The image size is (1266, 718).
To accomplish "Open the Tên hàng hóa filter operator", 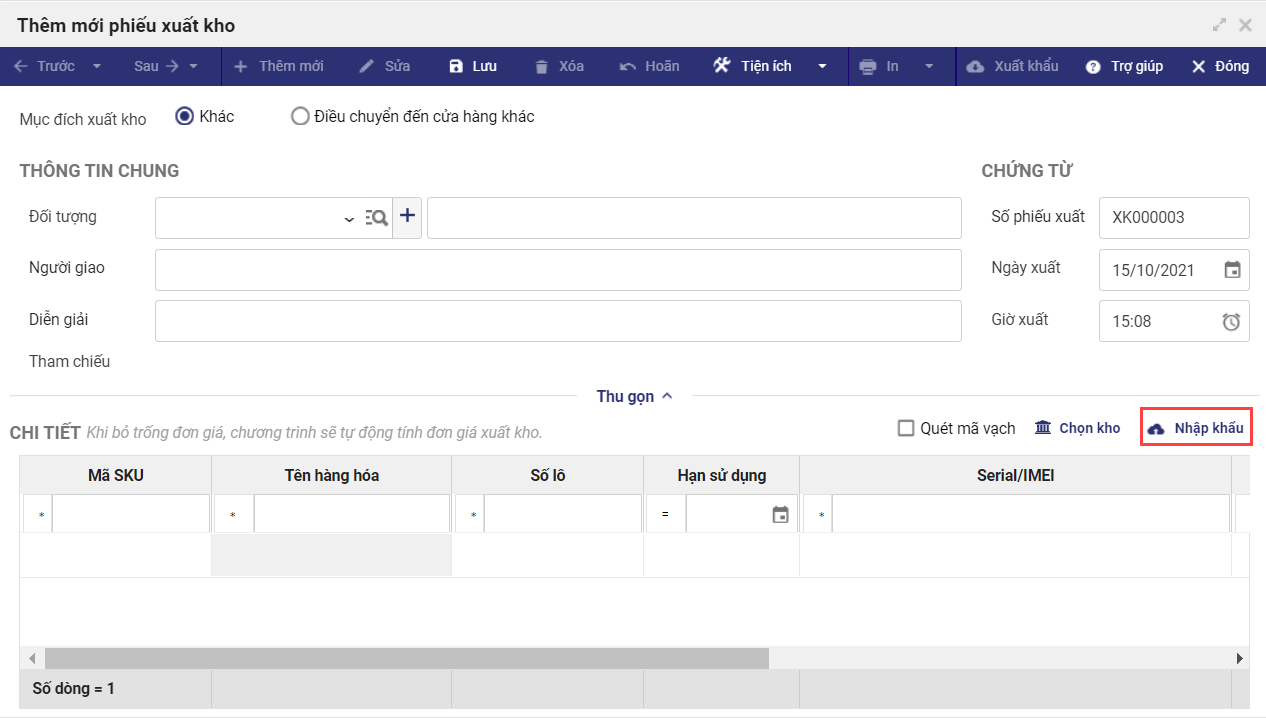I will tap(233, 515).
